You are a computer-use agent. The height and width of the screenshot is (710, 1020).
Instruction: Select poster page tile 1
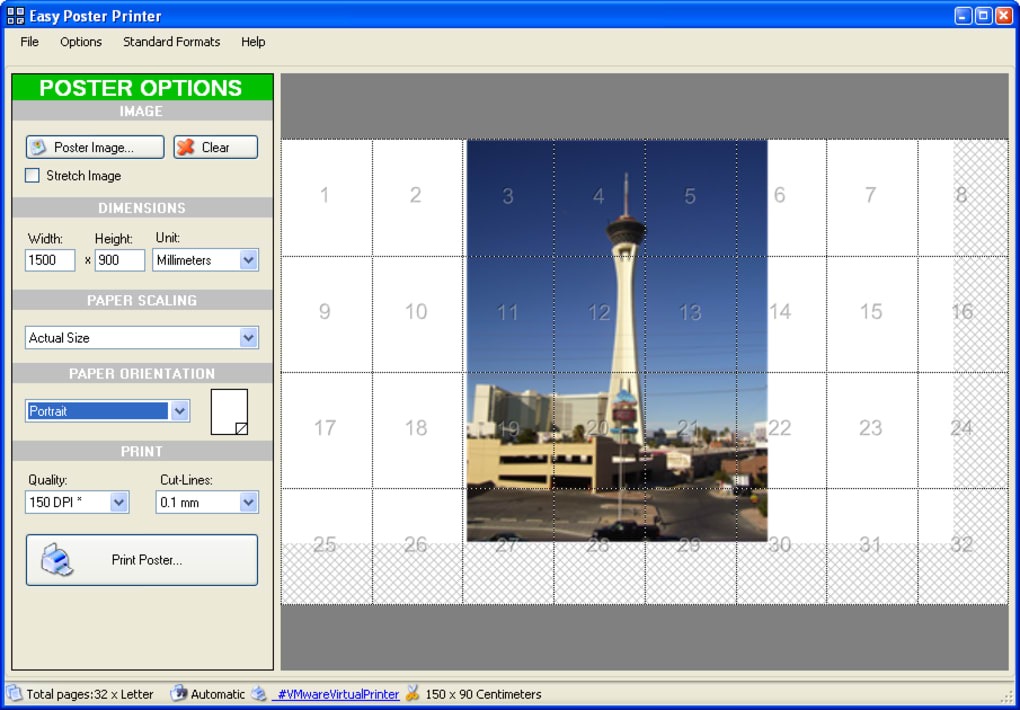click(327, 197)
